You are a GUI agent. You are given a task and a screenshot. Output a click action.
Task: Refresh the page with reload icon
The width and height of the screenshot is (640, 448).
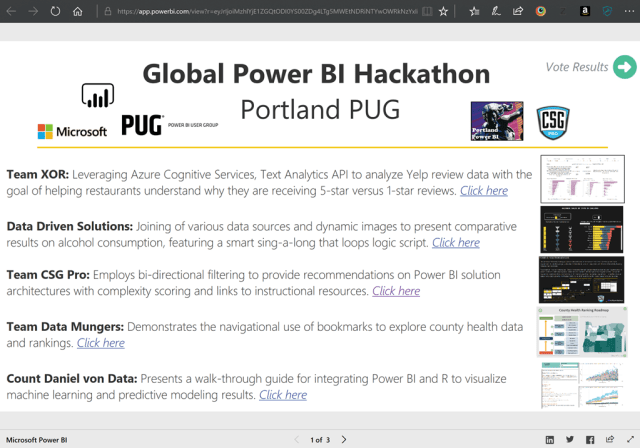55,11
